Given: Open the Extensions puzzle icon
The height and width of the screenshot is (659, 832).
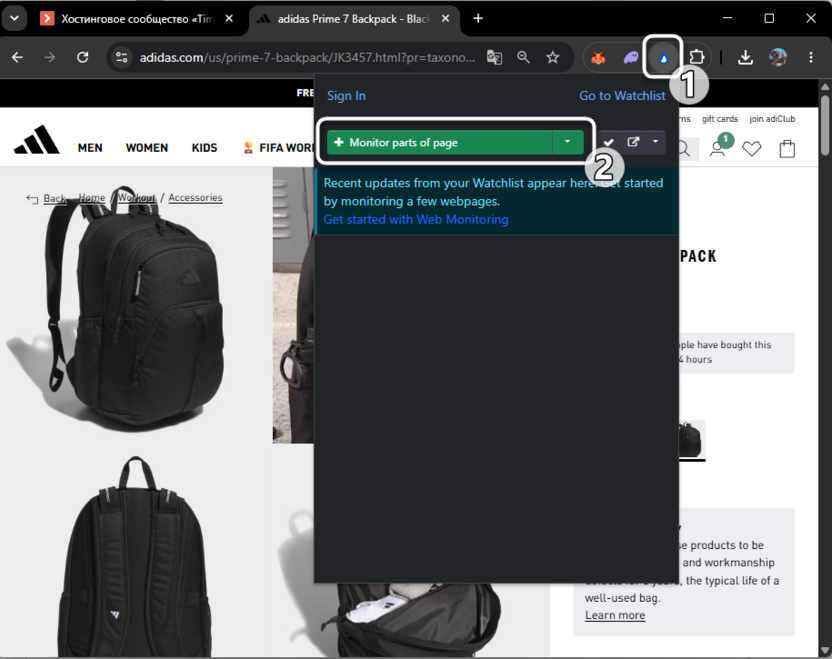Looking at the screenshot, I should click(696, 57).
